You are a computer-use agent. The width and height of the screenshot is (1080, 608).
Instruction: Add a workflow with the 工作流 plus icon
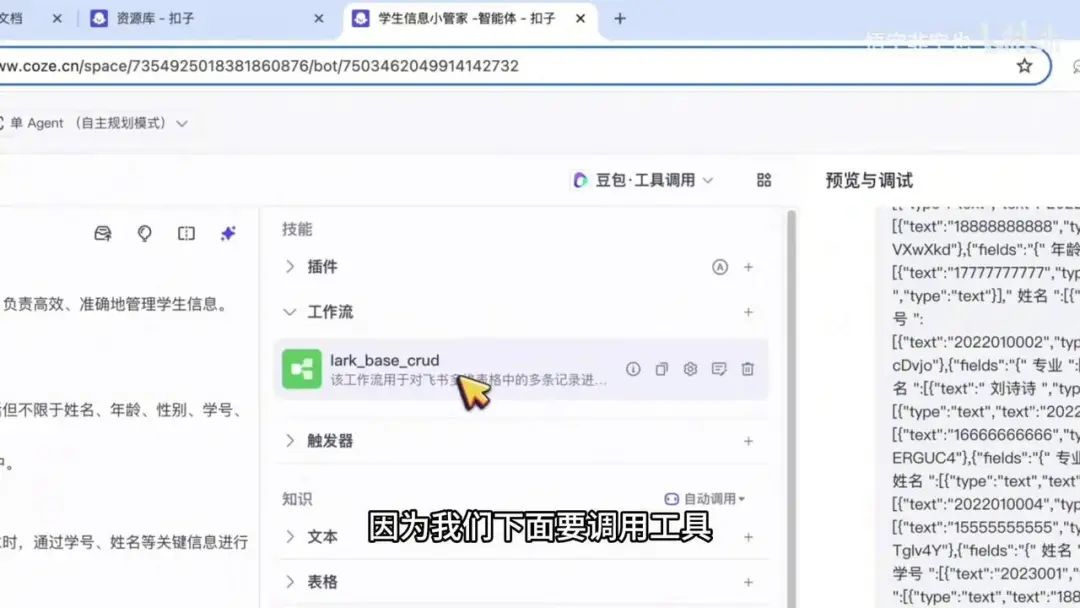(749, 312)
